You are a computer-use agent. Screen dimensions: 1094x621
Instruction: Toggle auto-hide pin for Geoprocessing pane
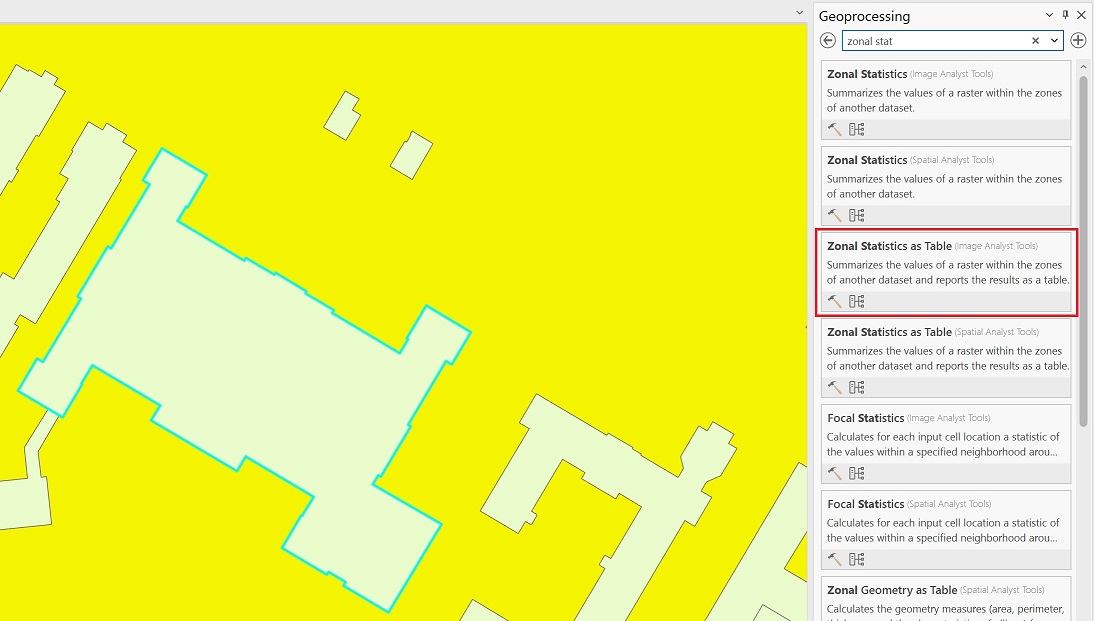pos(1065,15)
